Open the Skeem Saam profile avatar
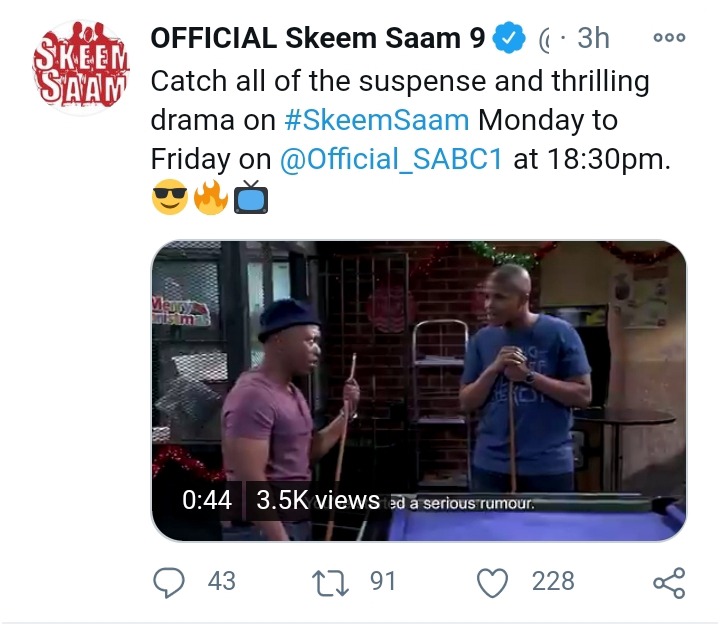Image resolution: width=720 pixels, height=631 pixels. click(x=81, y=69)
